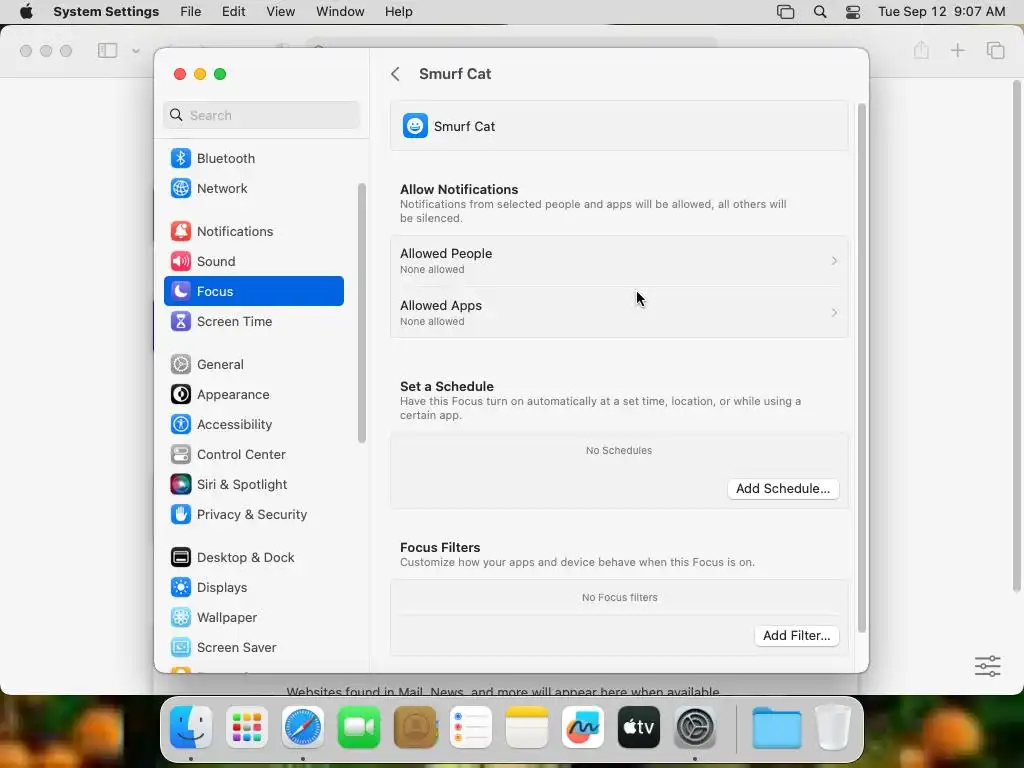Go back from Smurf Cat page
This screenshot has width=1024, height=768.
click(395, 74)
